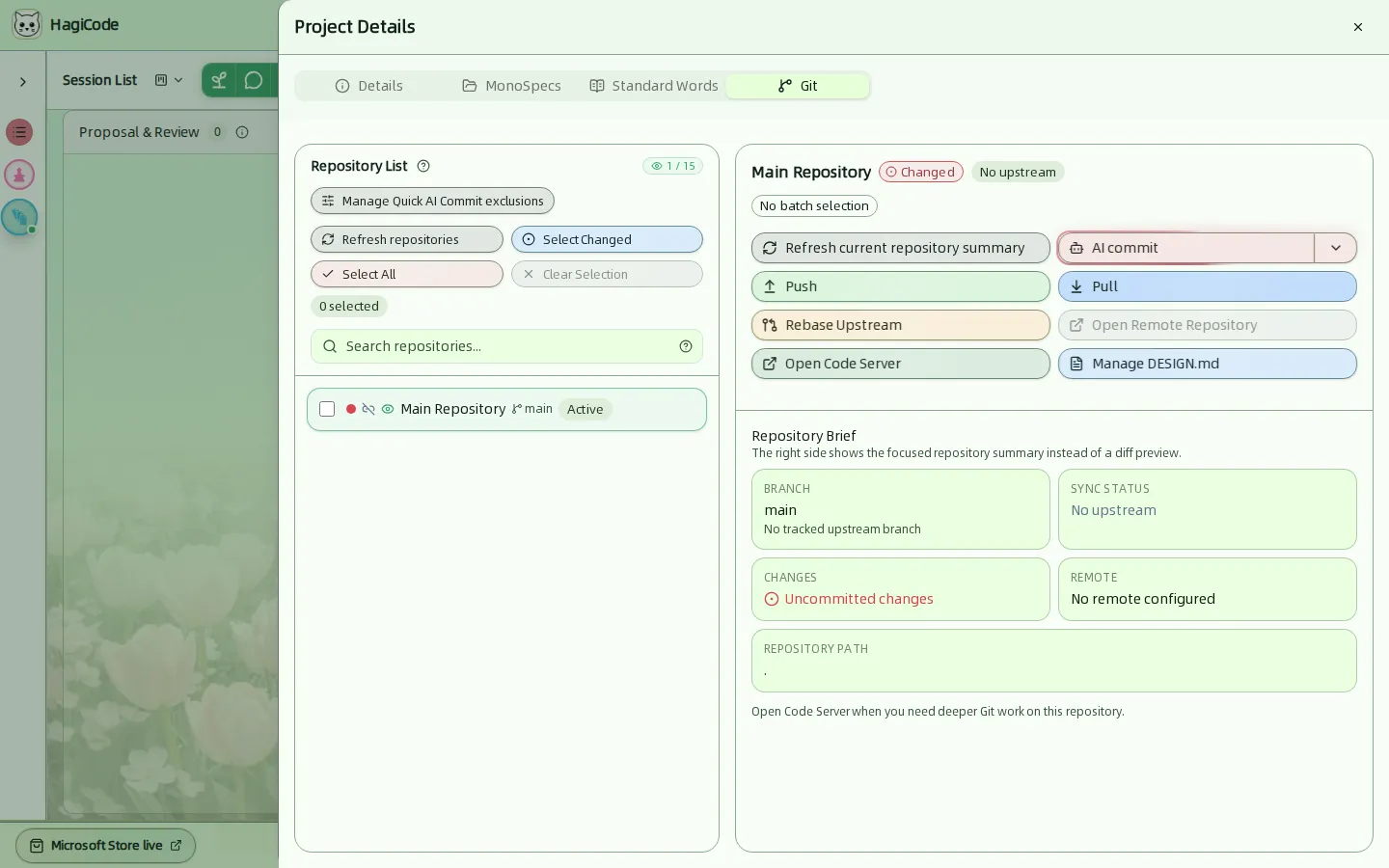Show info for Proposal & Review column
Image resolution: width=1389 pixels, height=868 pixels.
[x=242, y=132]
